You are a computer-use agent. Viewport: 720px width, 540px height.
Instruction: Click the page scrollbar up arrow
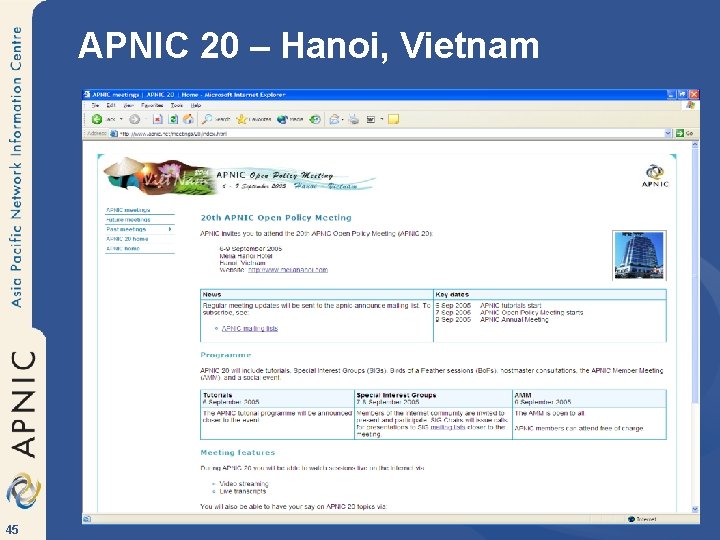(695, 145)
